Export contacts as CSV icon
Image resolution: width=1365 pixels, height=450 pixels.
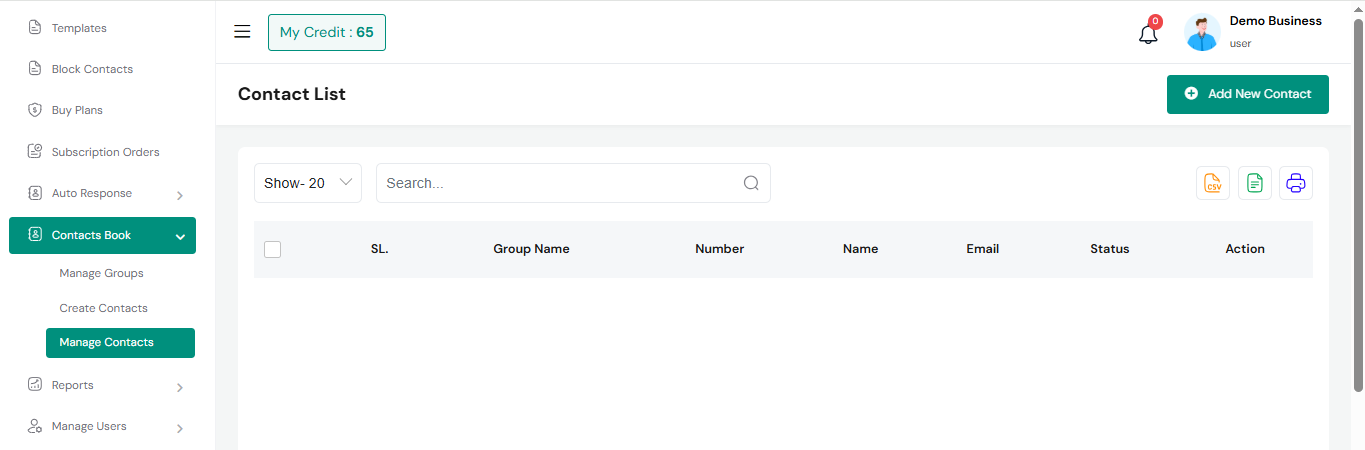pos(1213,183)
